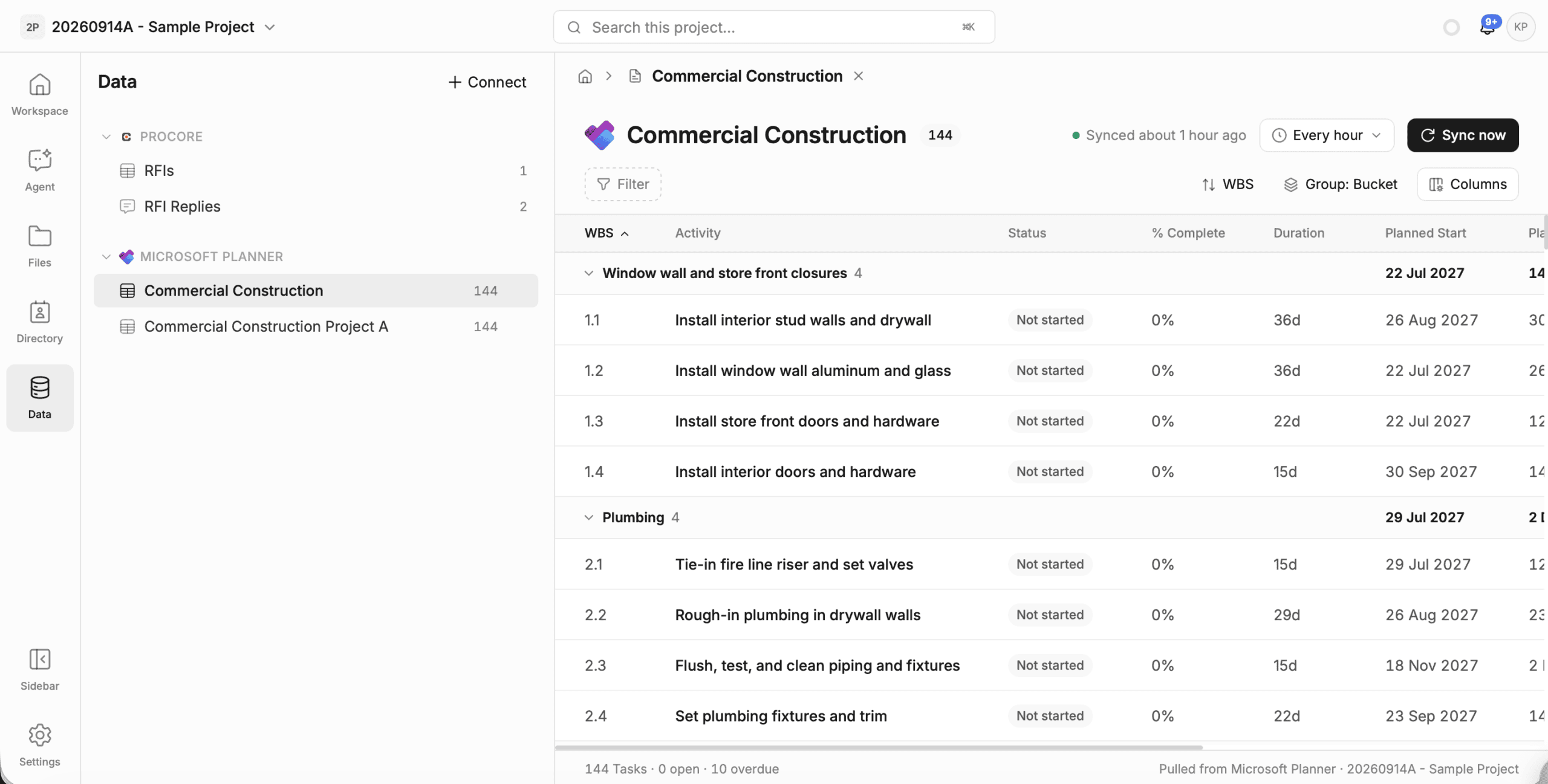Click the status circle icon beside notifications

(1451, 27)
